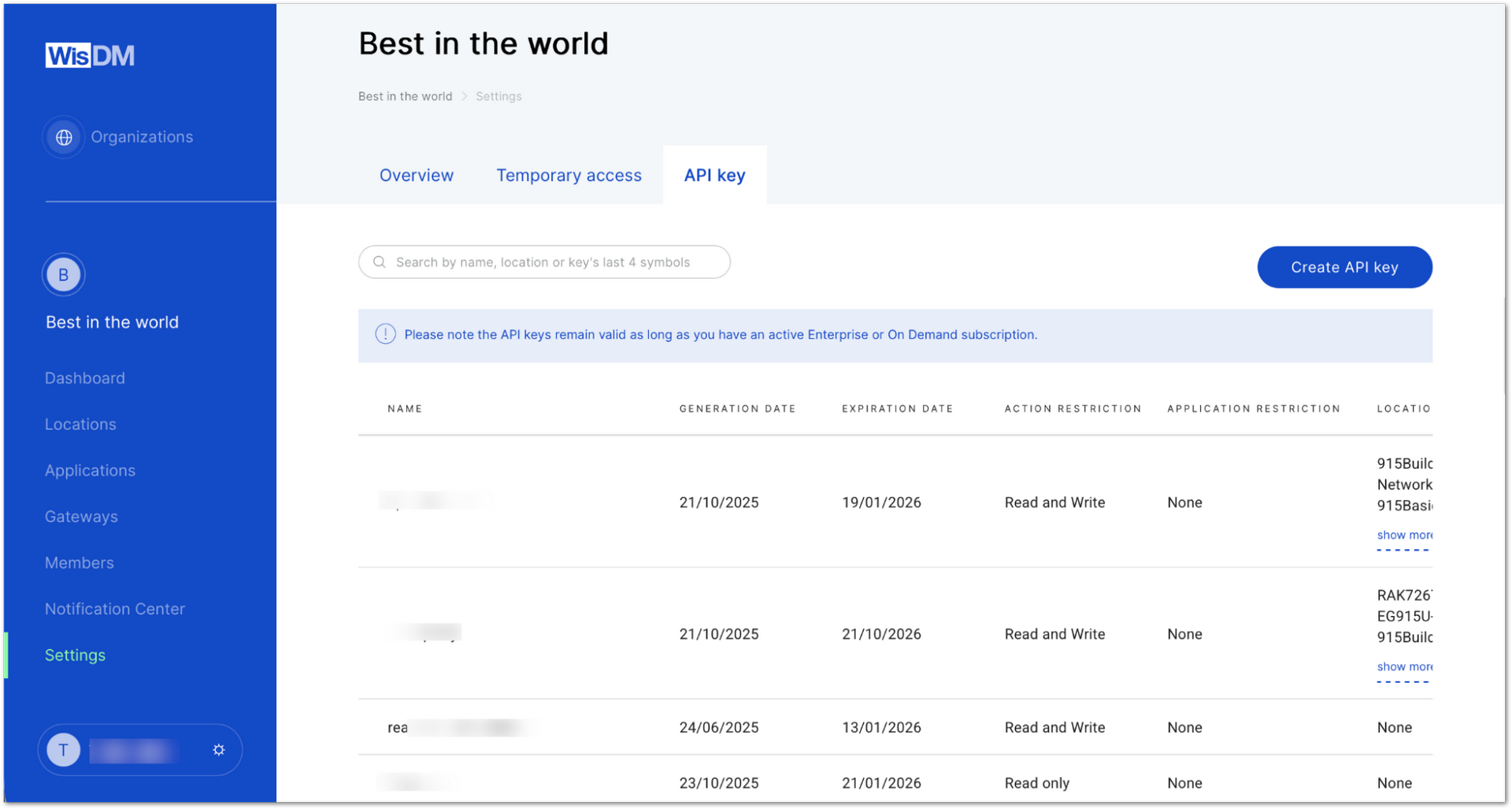
Task: Click the API key search input field
Action: coord(543,262)
